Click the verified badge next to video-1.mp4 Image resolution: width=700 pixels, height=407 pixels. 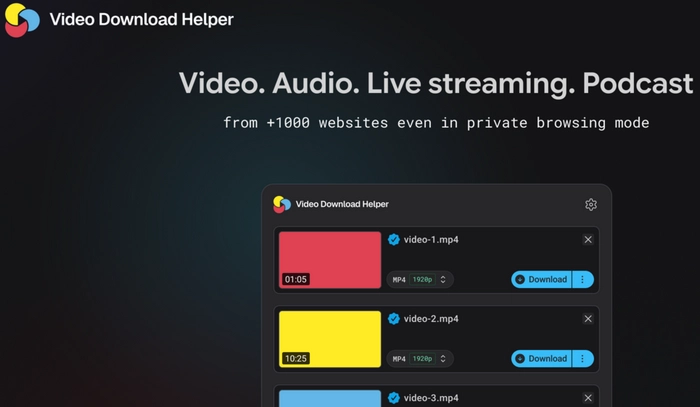394,240
